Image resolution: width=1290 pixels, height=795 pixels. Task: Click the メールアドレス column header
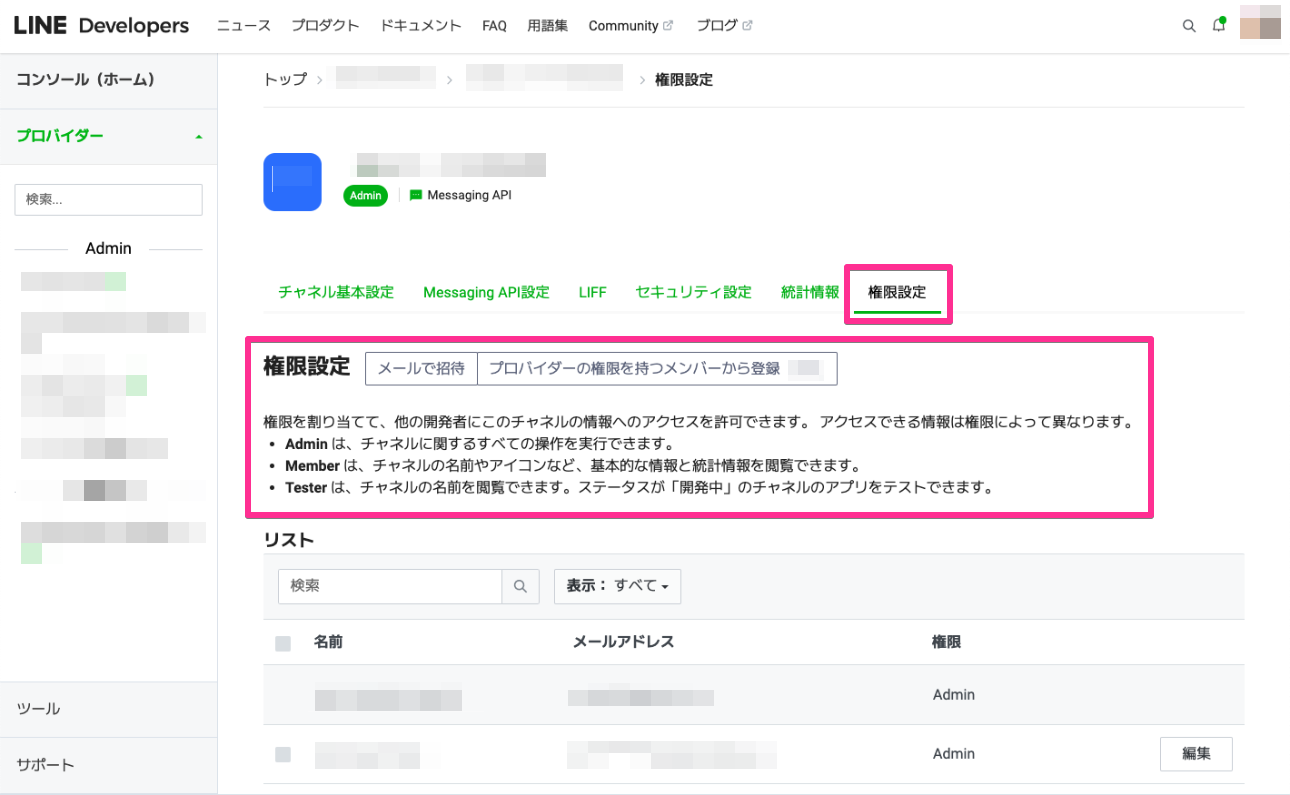point(623,642)
